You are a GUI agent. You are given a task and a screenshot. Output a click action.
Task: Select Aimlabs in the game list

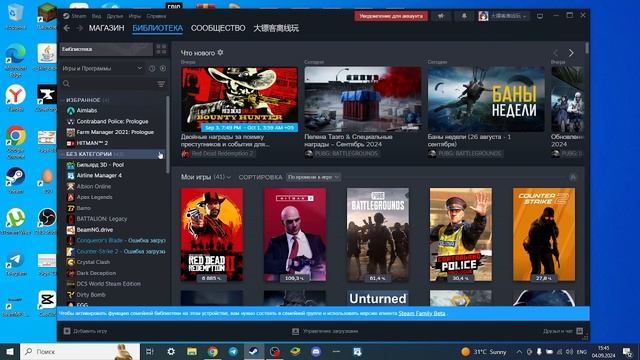click(x=87, y=110)
